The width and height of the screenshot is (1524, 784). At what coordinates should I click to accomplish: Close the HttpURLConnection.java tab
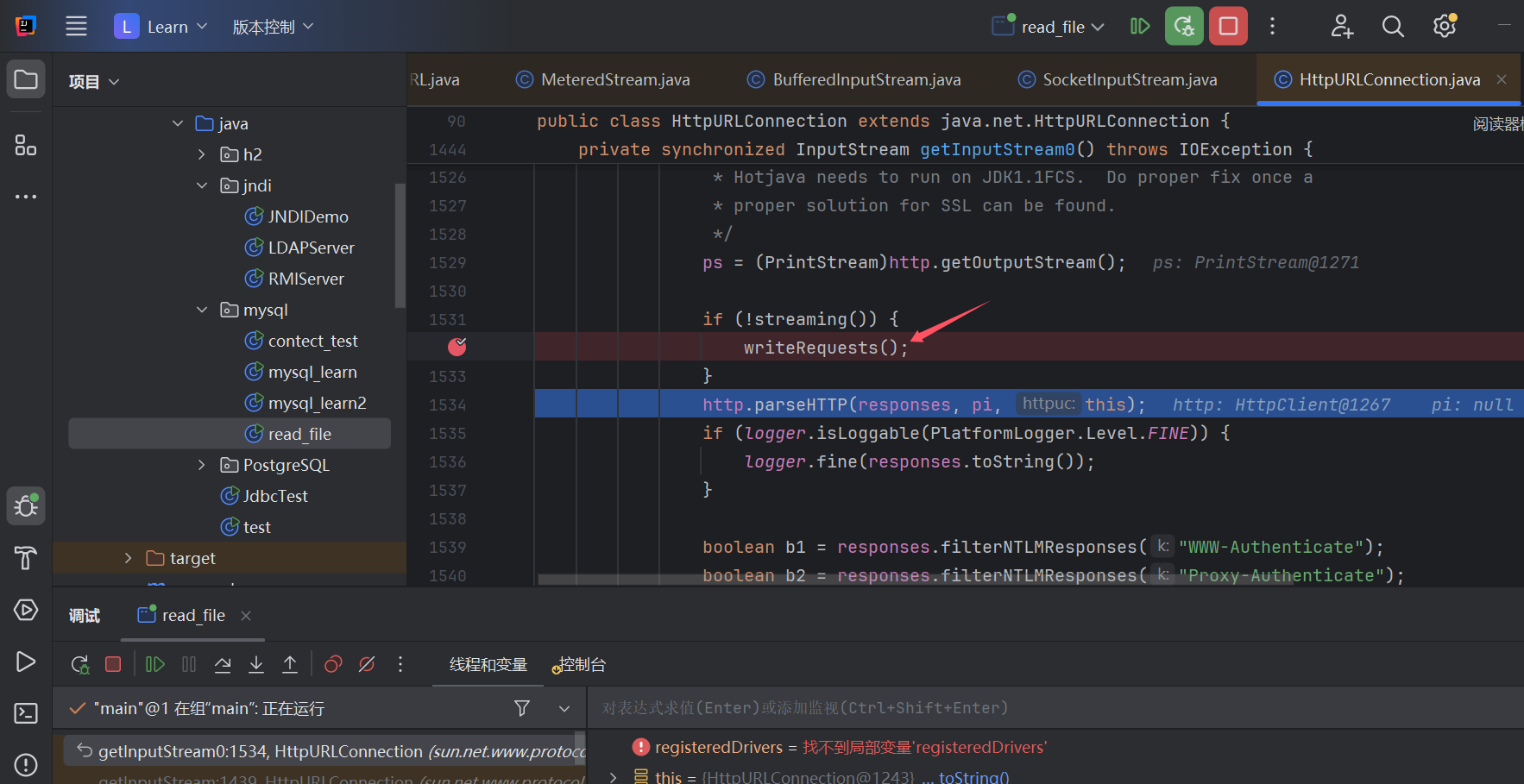pyautogui.click(x=1502, y=79)
